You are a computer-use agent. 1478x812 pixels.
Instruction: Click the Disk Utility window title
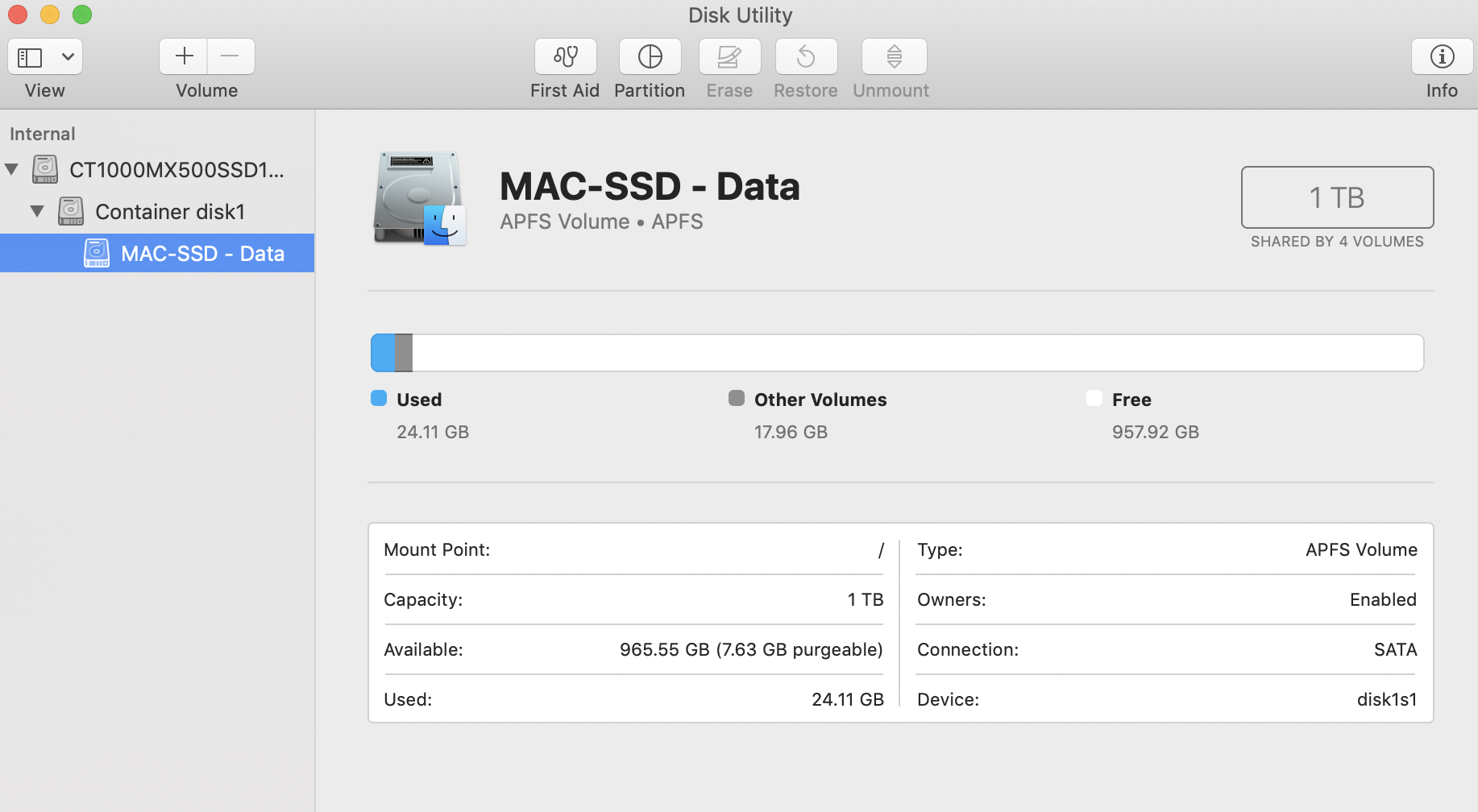click(740, 15)
